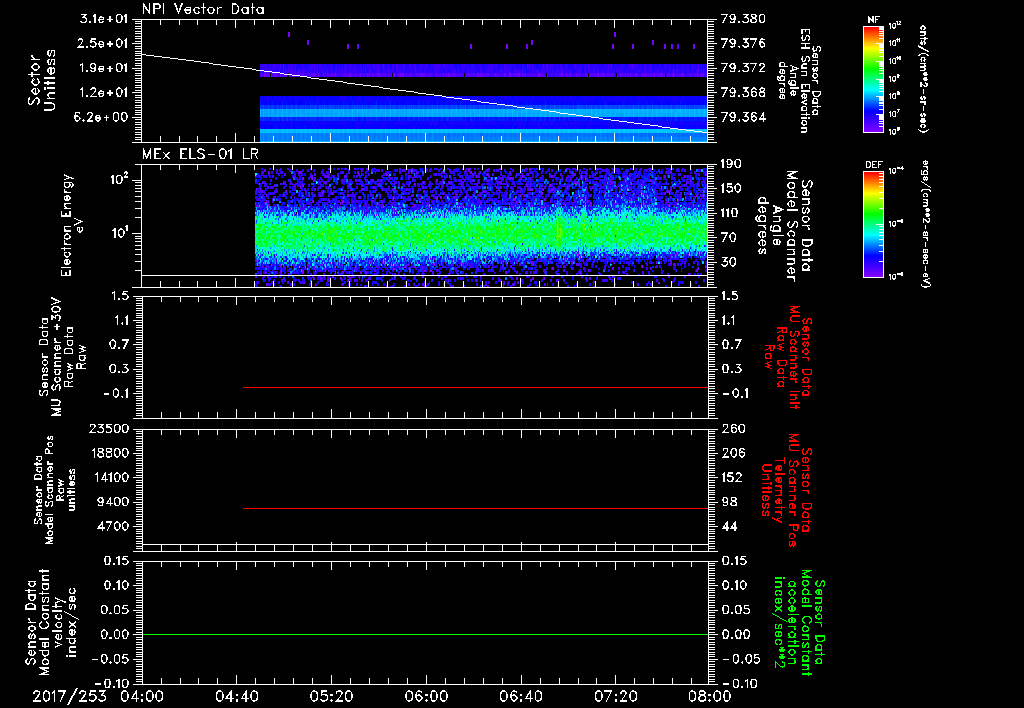
Task: Click the 'DEF' label above the color bar
Action: coord(873,165)
